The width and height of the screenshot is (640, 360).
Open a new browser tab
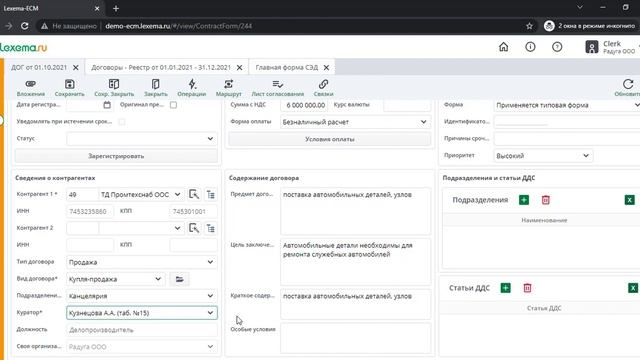(116, 8)
